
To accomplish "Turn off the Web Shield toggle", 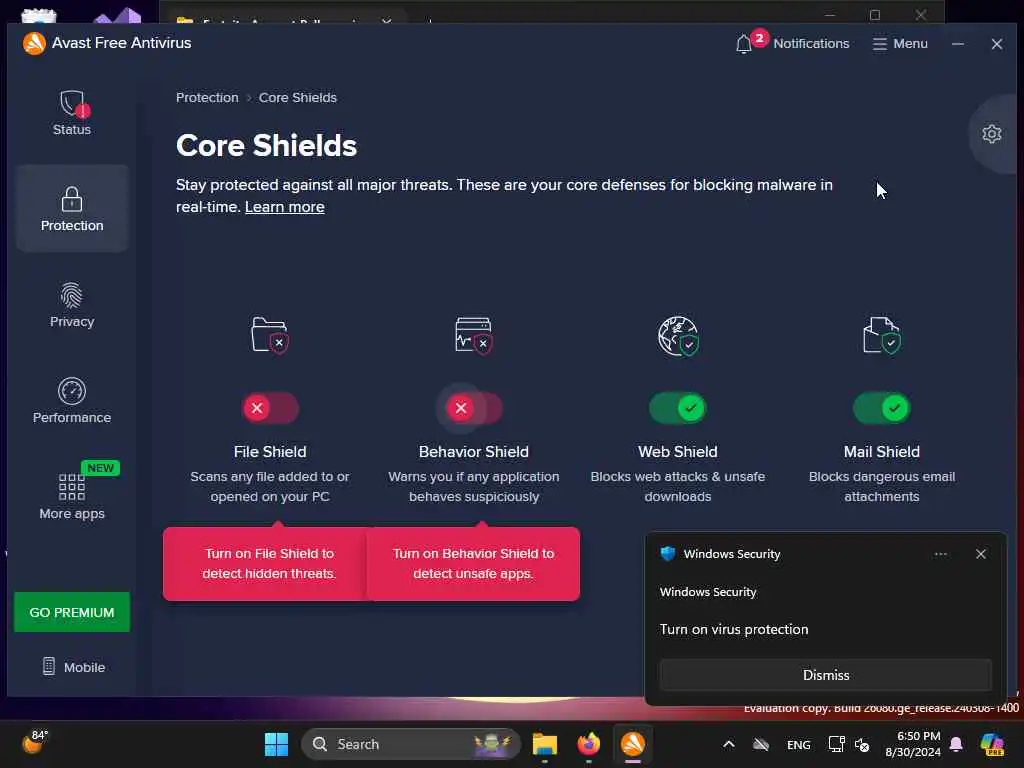I will (x=678, y=408).
